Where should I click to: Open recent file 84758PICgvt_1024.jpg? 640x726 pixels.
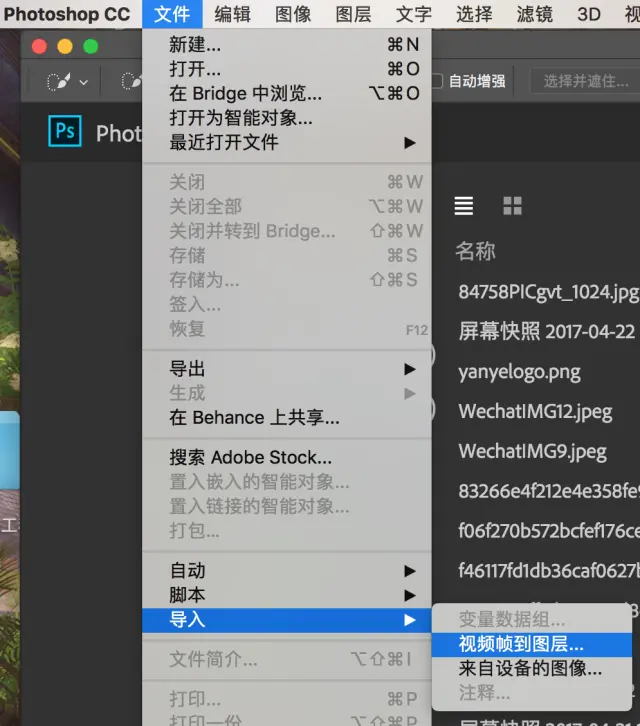(x=549, y=293)
